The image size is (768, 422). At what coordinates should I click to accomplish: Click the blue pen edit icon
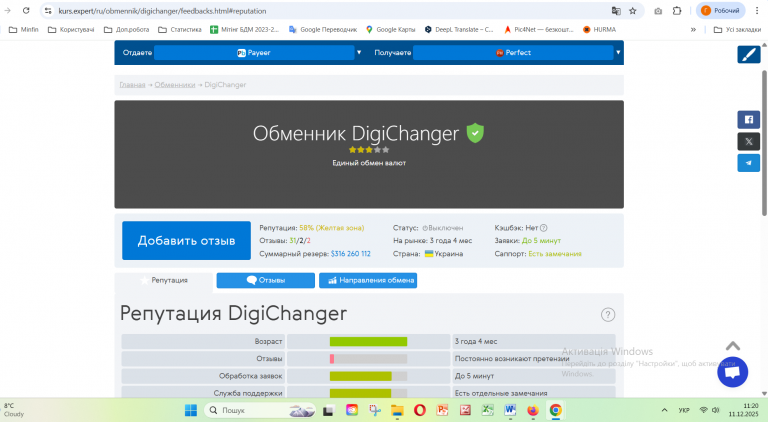coord(749,54)
